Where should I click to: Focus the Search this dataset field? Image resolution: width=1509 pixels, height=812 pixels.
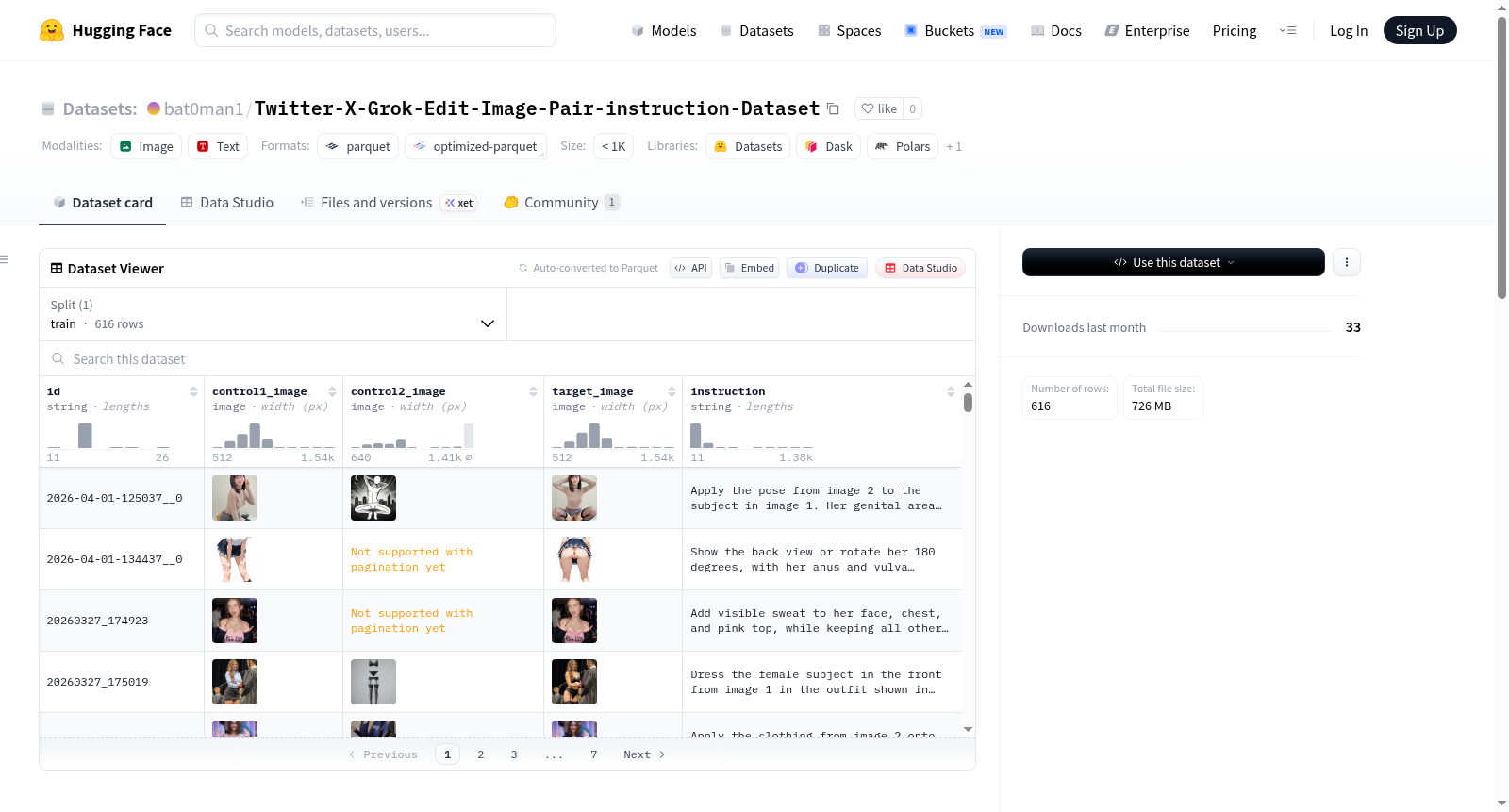[507, 358]
